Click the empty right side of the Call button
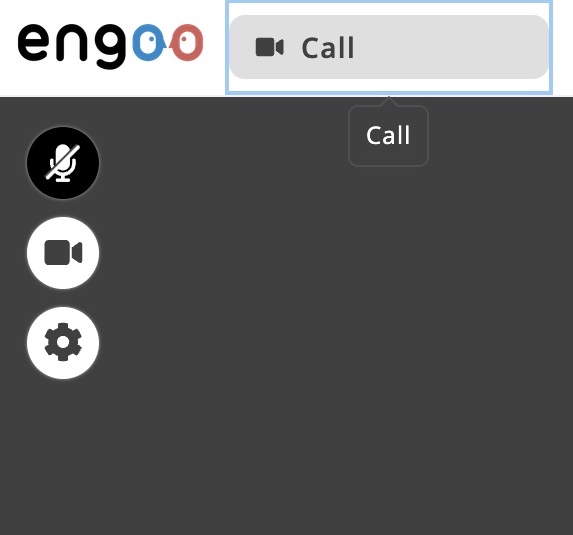Image resolution: width=573 pixels, height=535 pixels. point(453,47)
